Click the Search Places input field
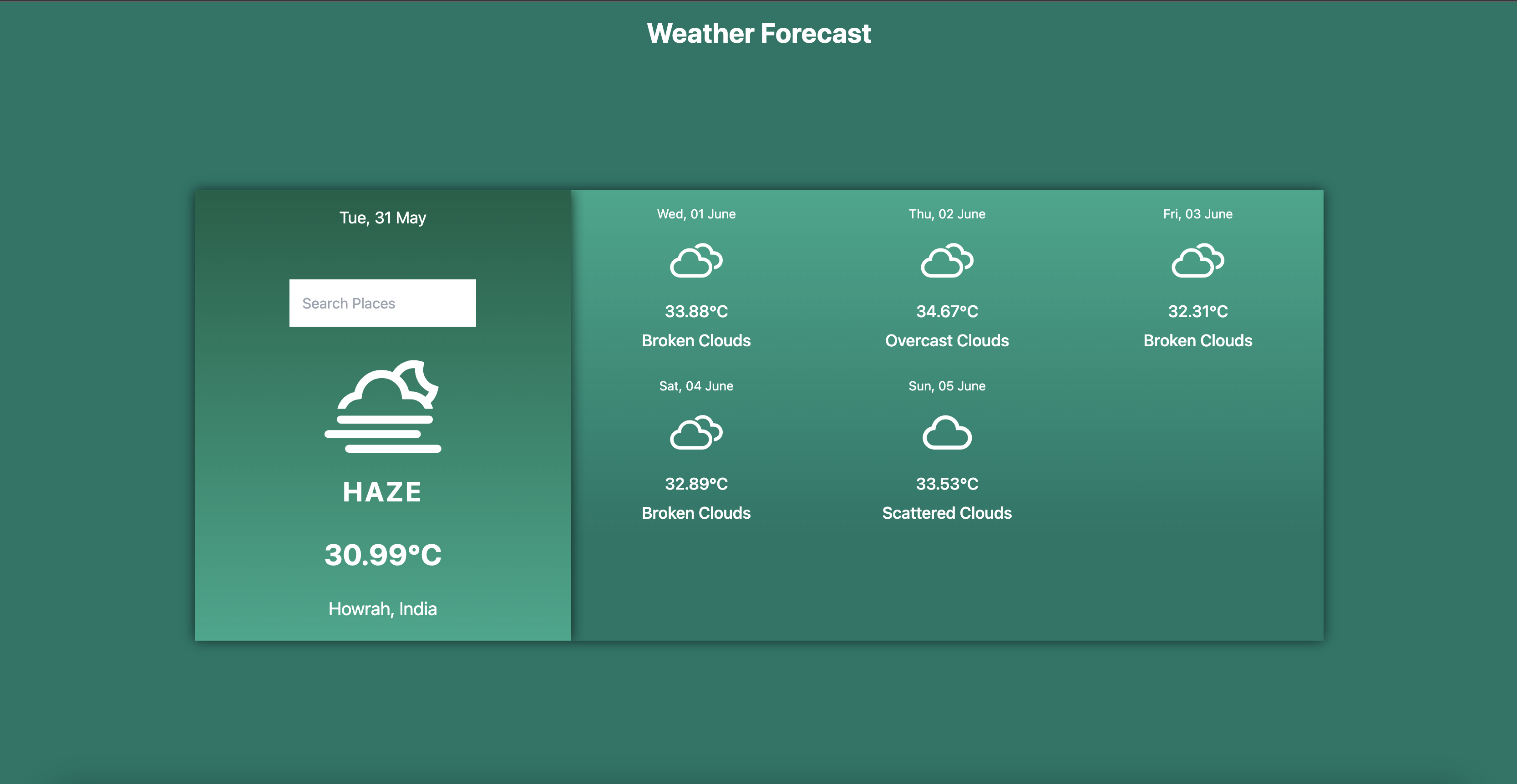Image resolution: width=1517 pixels, height=784 pixels. tap(382, 303)
